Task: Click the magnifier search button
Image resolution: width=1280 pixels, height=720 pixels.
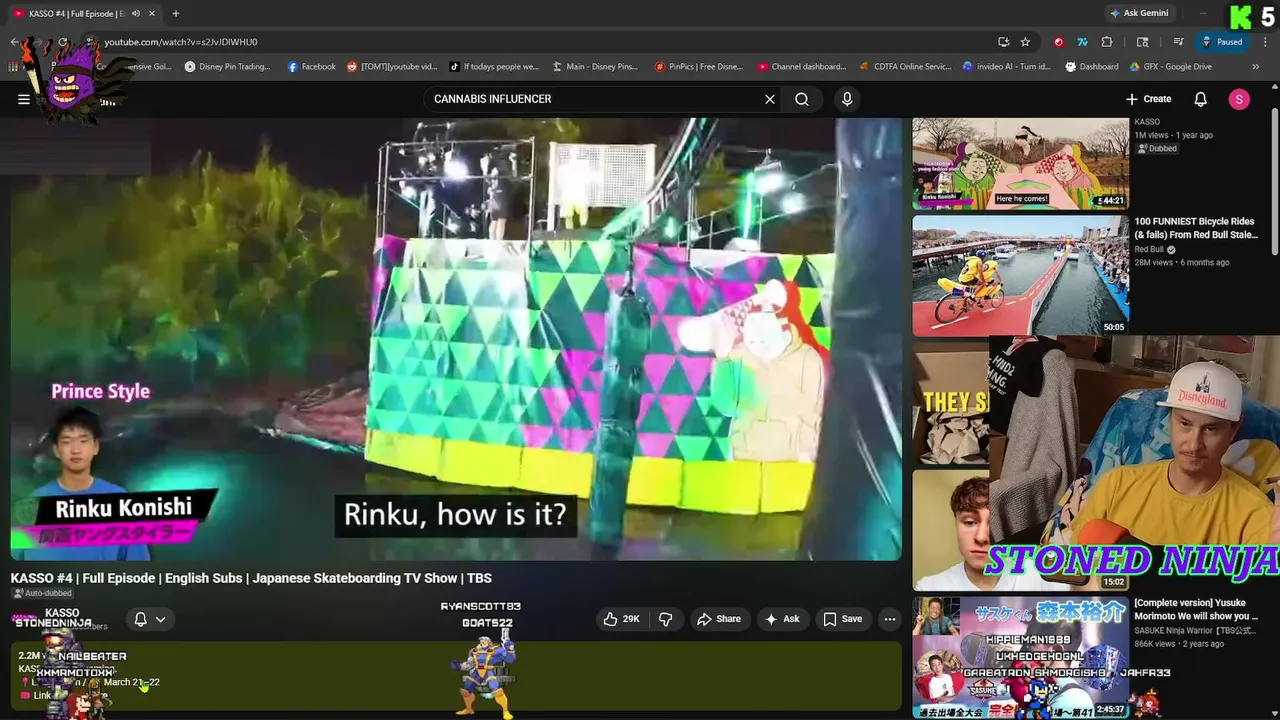Action: point(802,99)
